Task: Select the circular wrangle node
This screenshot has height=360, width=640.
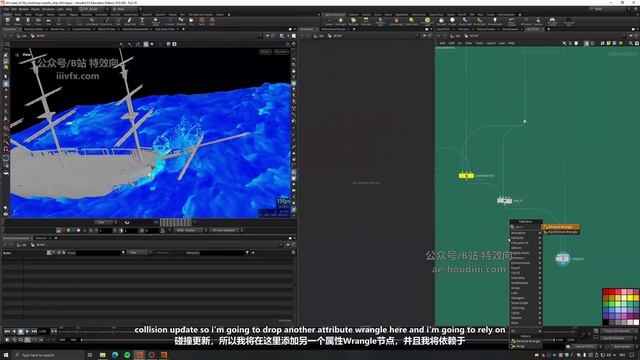Action: [x=562, y=259]
